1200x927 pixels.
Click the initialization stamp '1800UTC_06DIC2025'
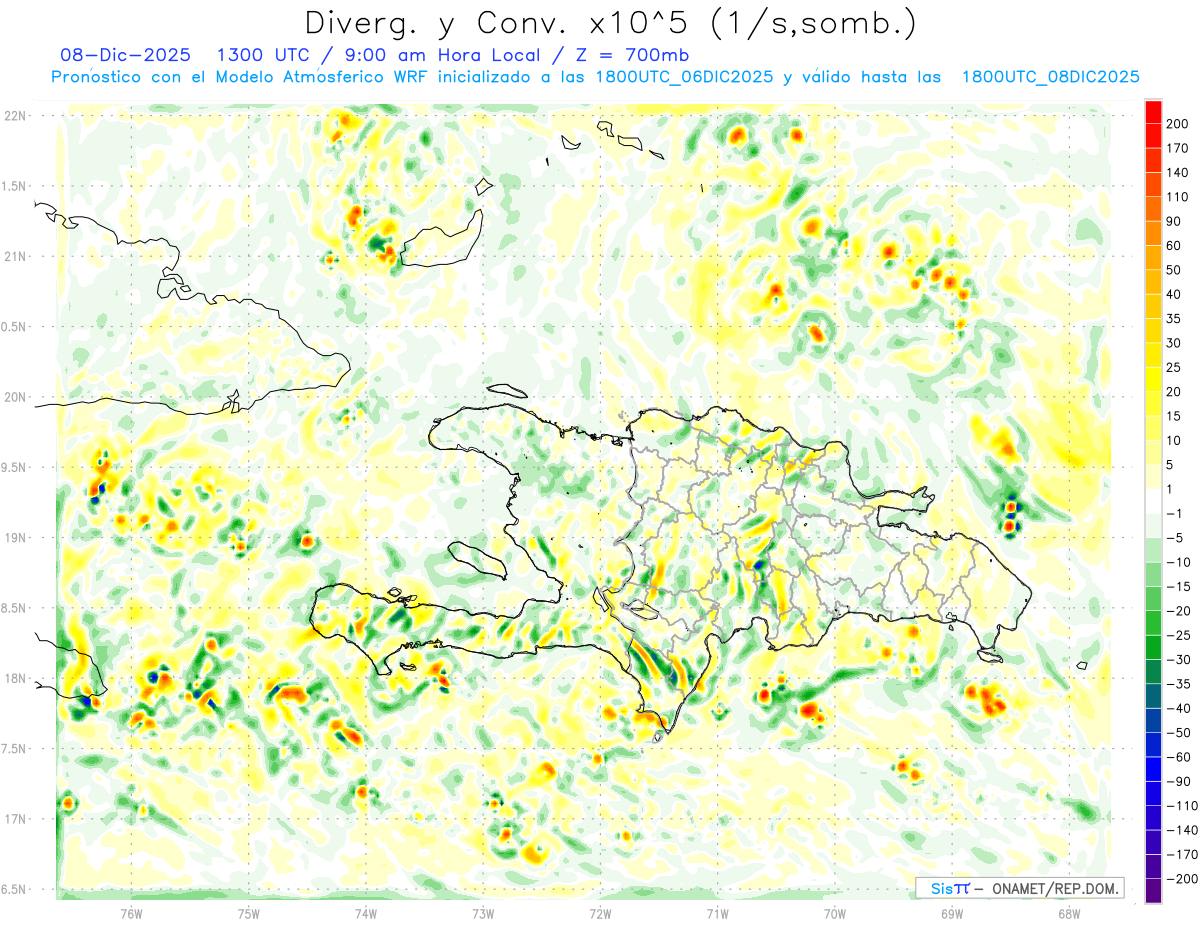(684, 77)
